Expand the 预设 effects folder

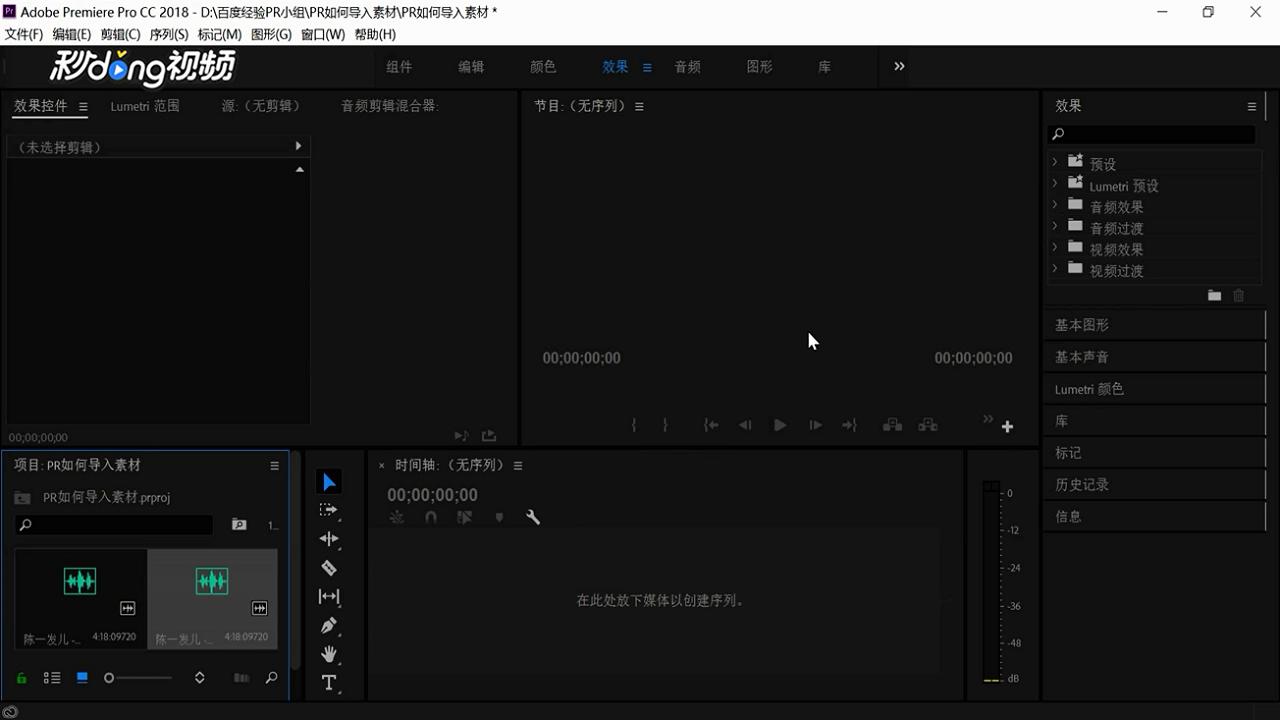pyautogui.click(x=1054, y=161)
